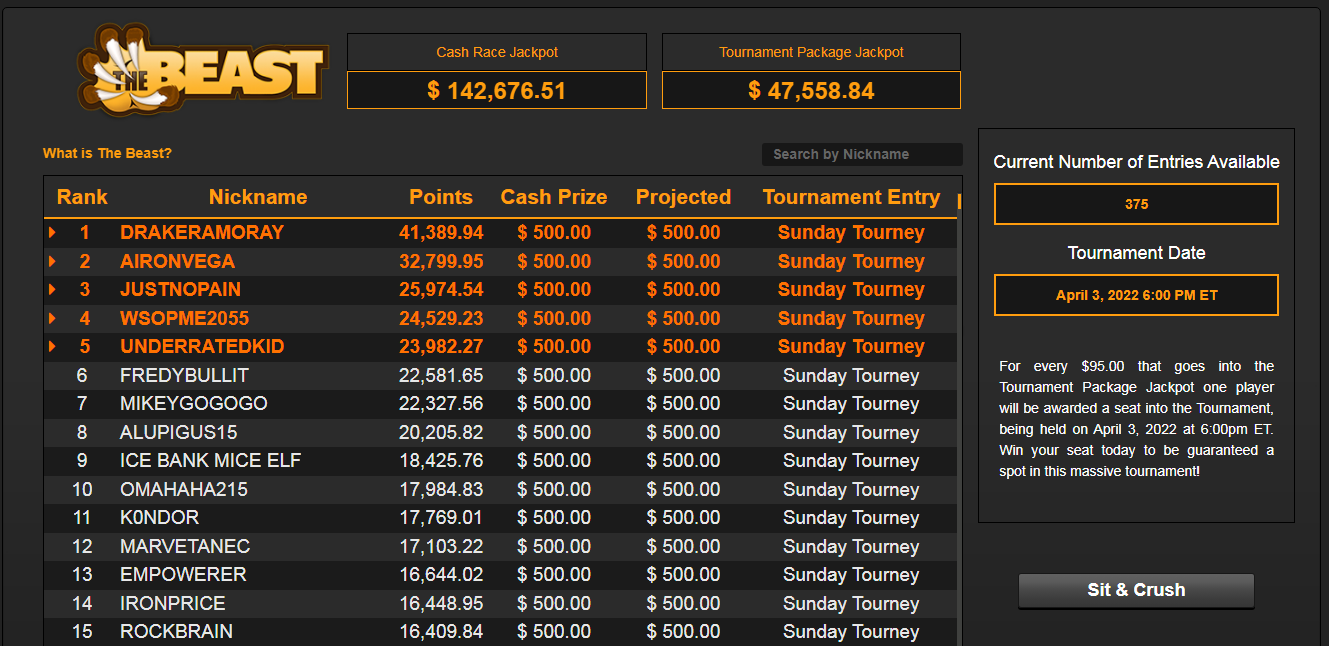Select the FREDYBULLIT leaderboard row
Screen dimensions: 1329x646
point(500,376)
